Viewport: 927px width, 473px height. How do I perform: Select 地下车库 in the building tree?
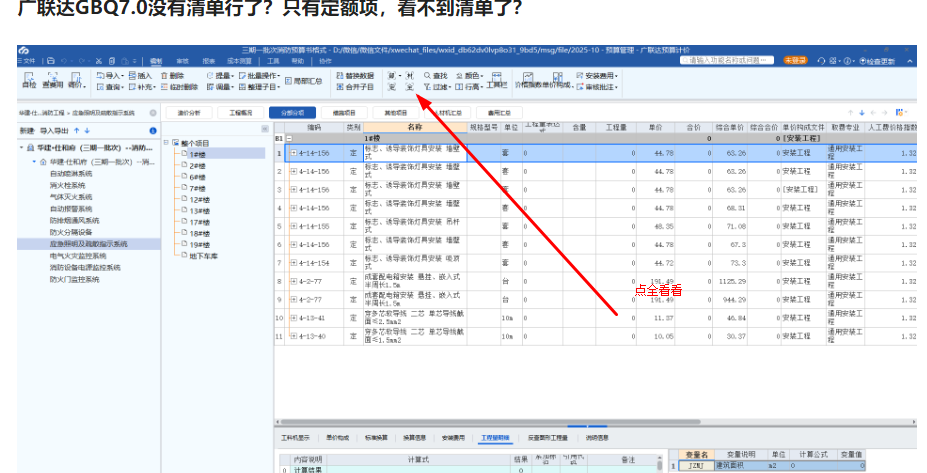click(x=203, y=256)
